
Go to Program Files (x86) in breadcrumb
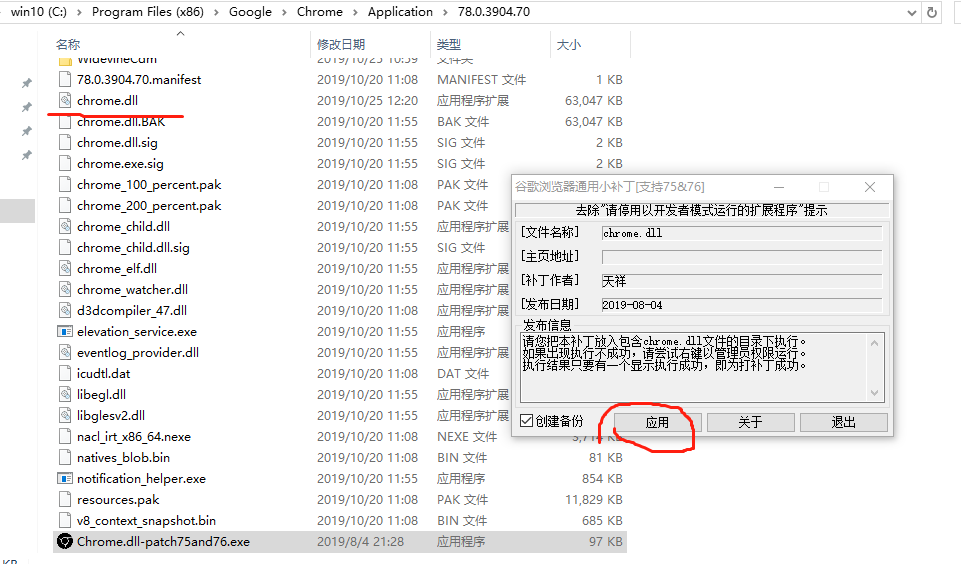(148, 12)
